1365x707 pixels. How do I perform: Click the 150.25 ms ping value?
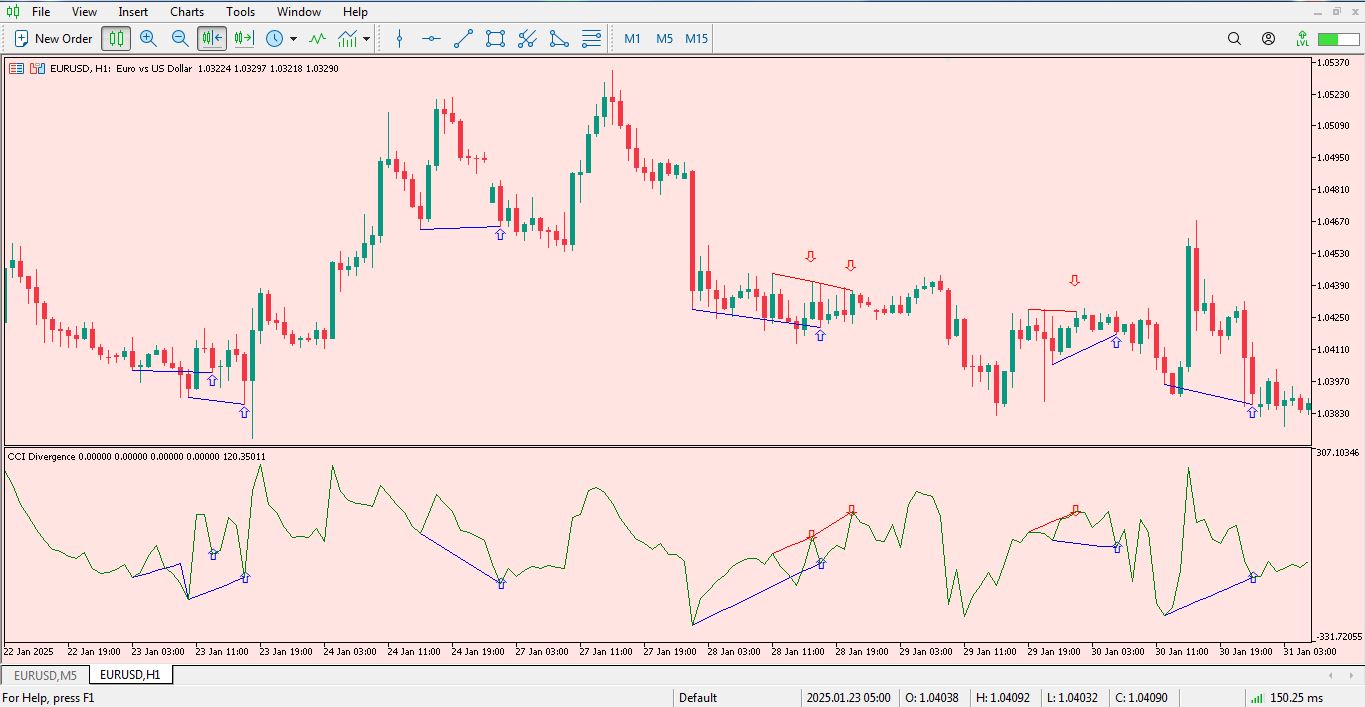tap(1296, 698)
